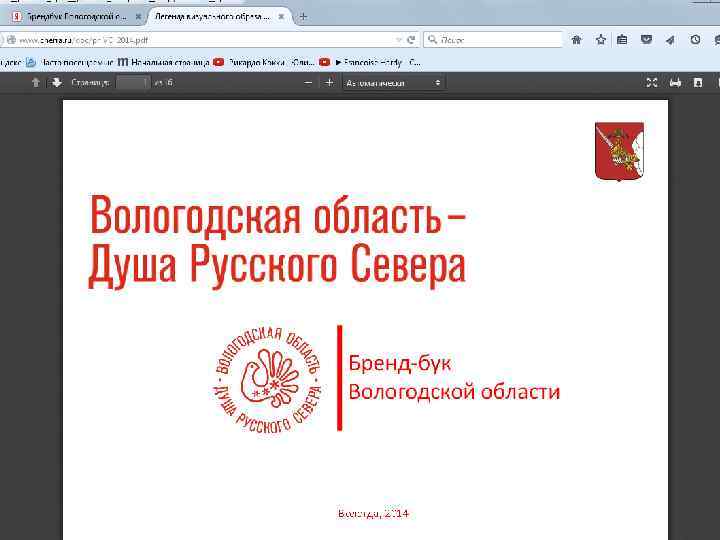This screenshot has width=720, height=540.
Task: Open address bar history dropdown arrow
Action: [x=399, y=40]
